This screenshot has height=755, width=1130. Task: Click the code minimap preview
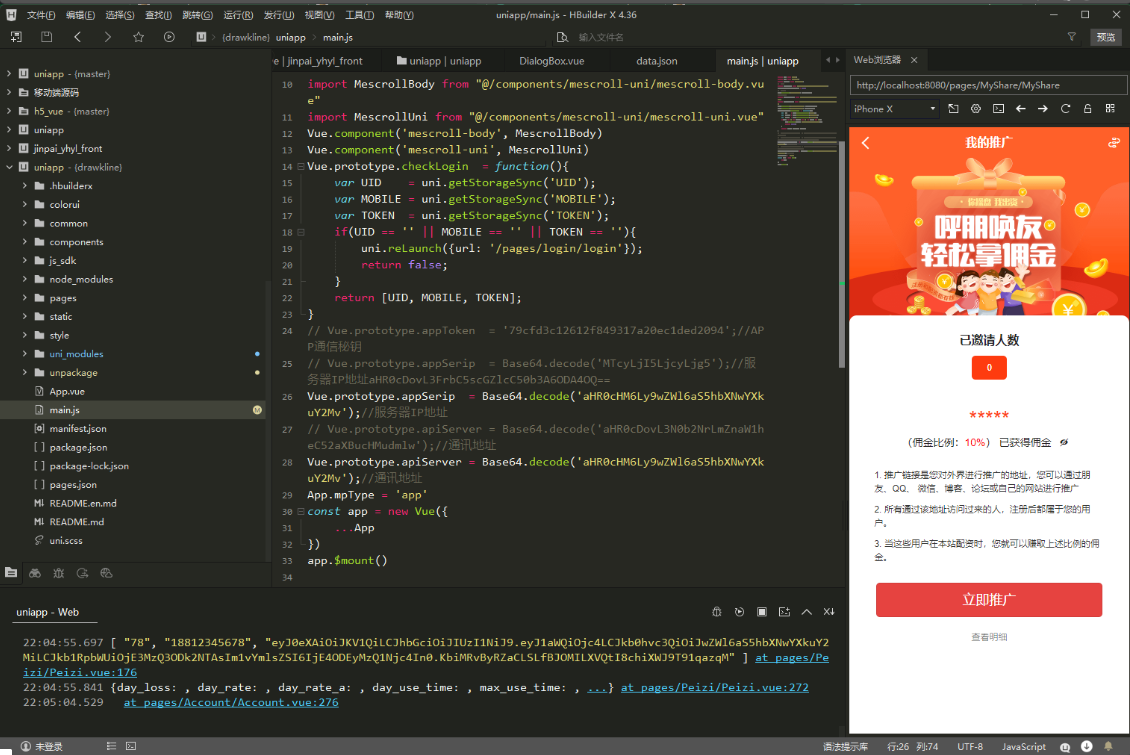click(x=806, y=121)
